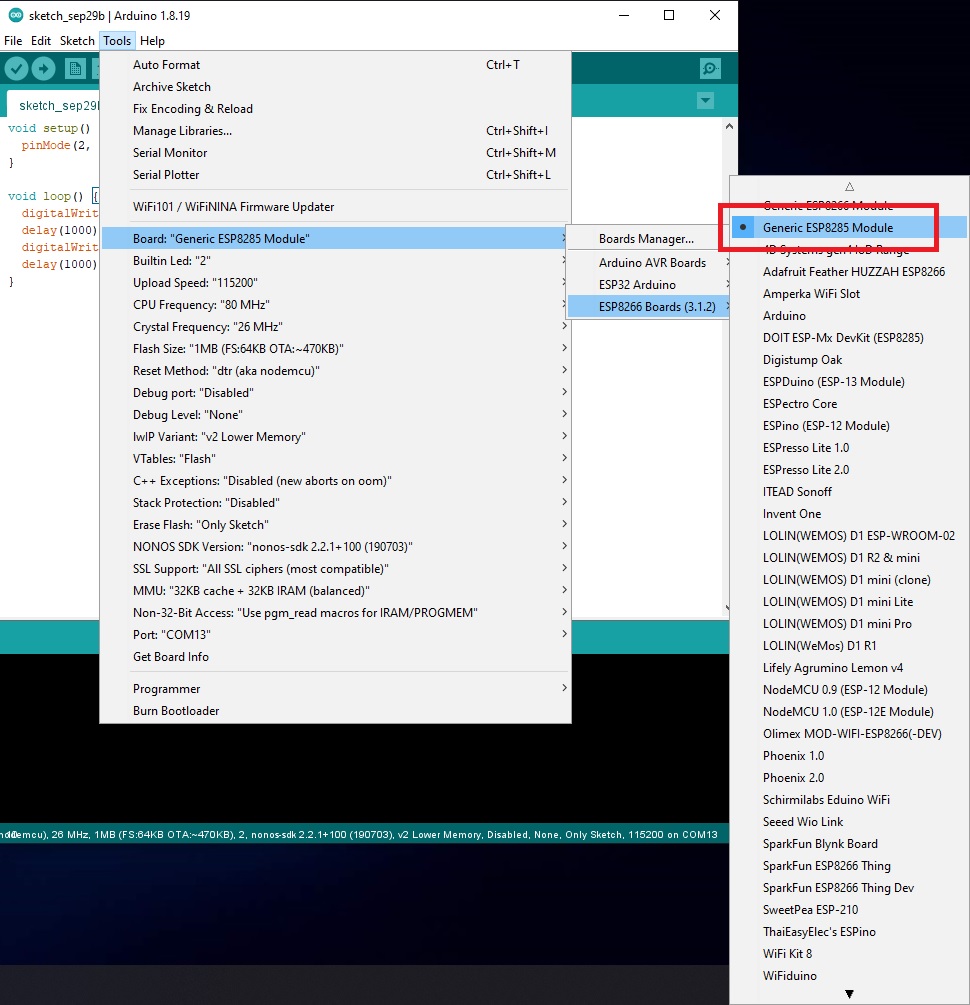
Task: Click the editor's vertical scrollbar down arrow
Action: click(729, 607)
